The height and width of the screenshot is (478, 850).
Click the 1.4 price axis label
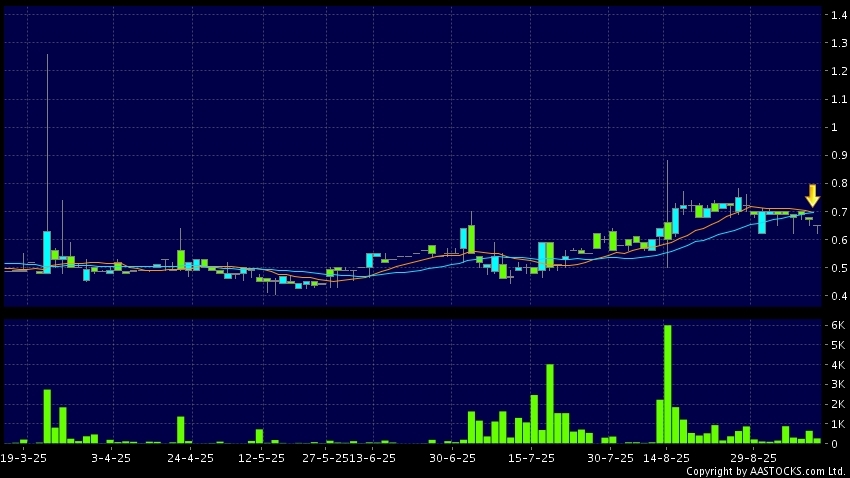tap(839, 15)
